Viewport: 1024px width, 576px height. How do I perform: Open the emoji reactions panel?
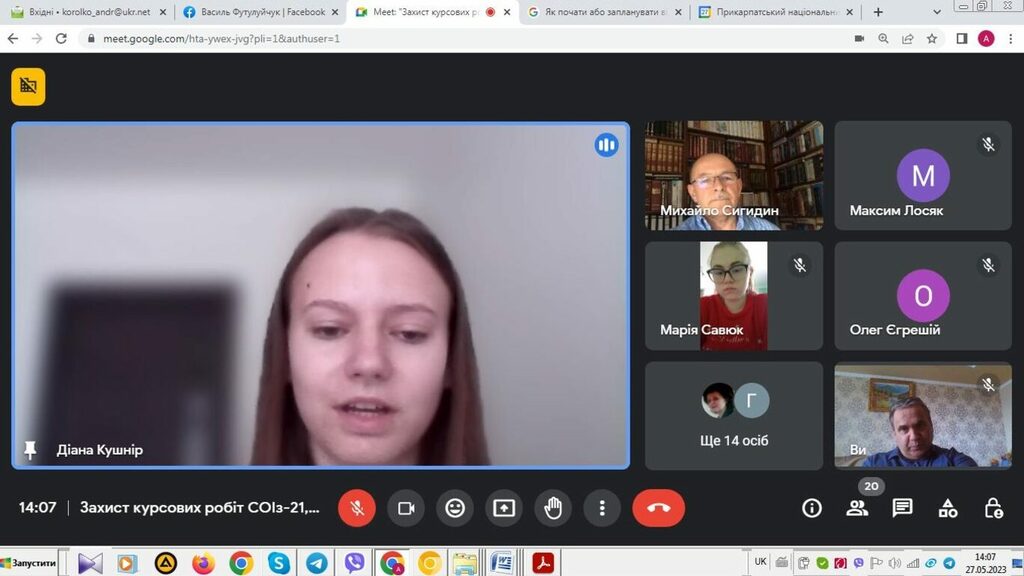(455, 508)
